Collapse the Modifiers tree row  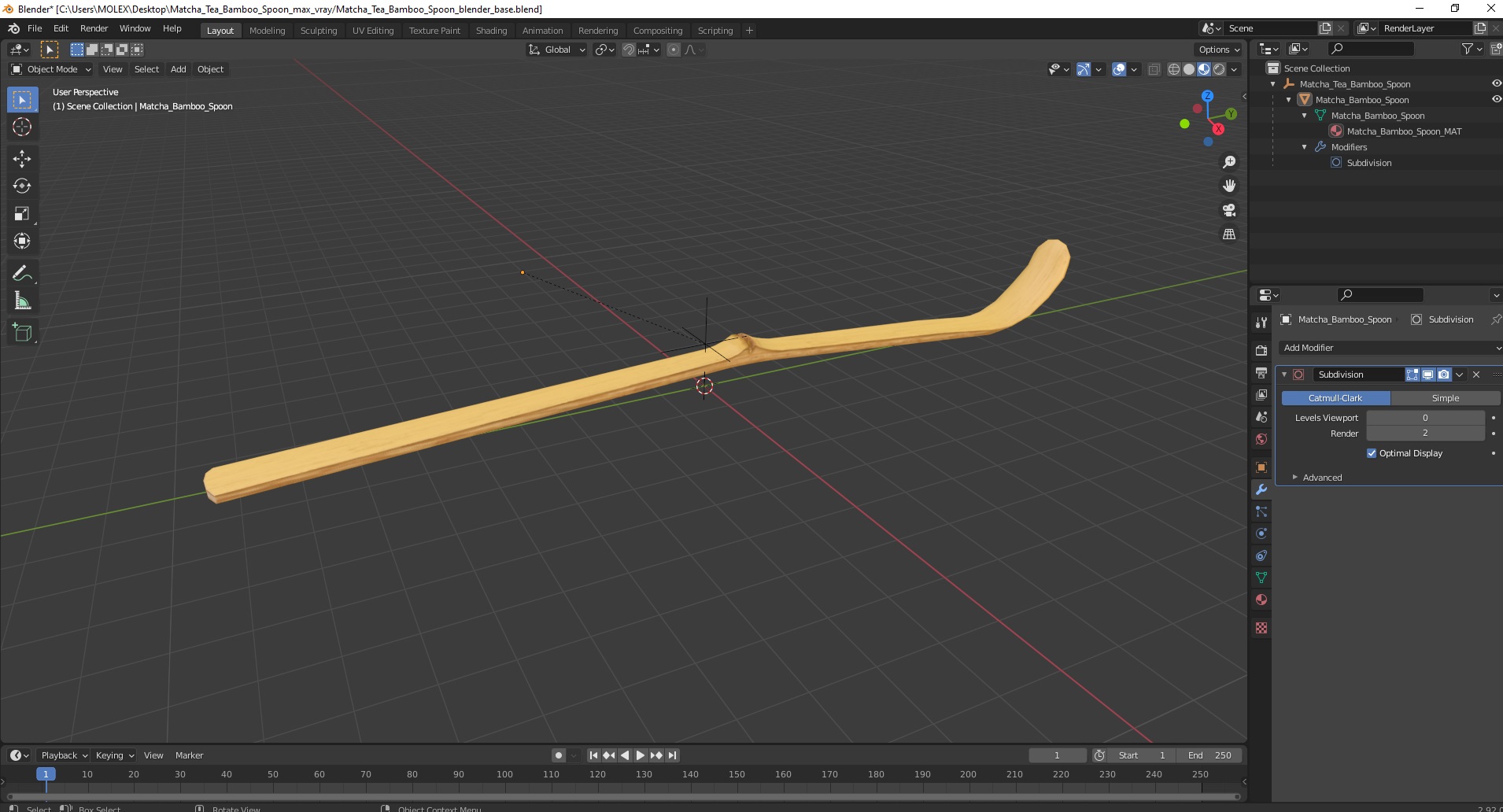1305,147
